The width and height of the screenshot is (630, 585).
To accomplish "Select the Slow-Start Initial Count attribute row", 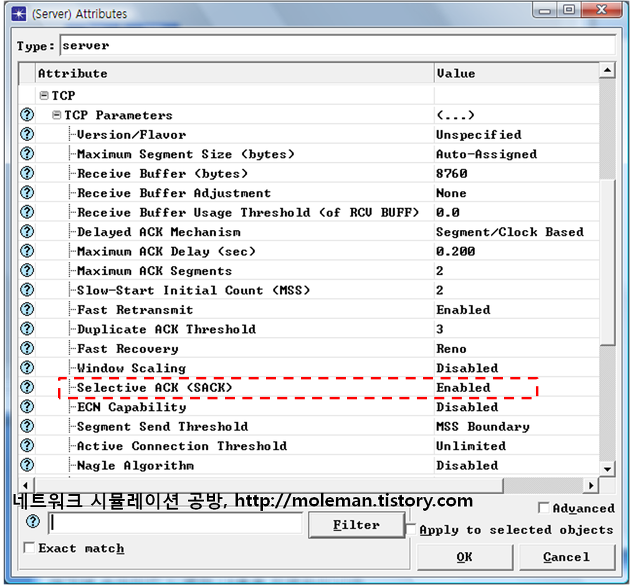I will (309, 290).
